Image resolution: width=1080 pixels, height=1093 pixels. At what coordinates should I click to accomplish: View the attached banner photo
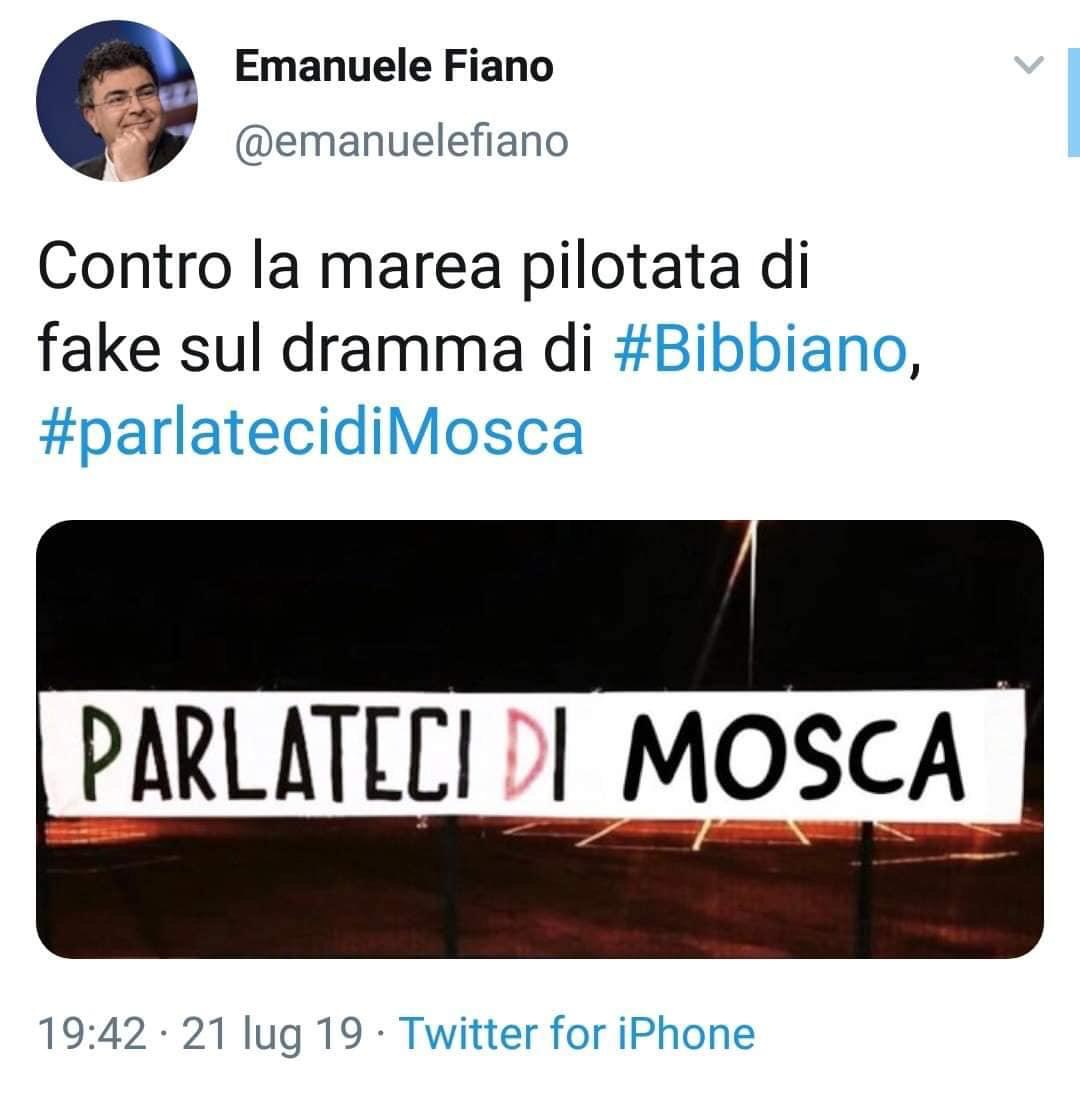tap(540, 739)
